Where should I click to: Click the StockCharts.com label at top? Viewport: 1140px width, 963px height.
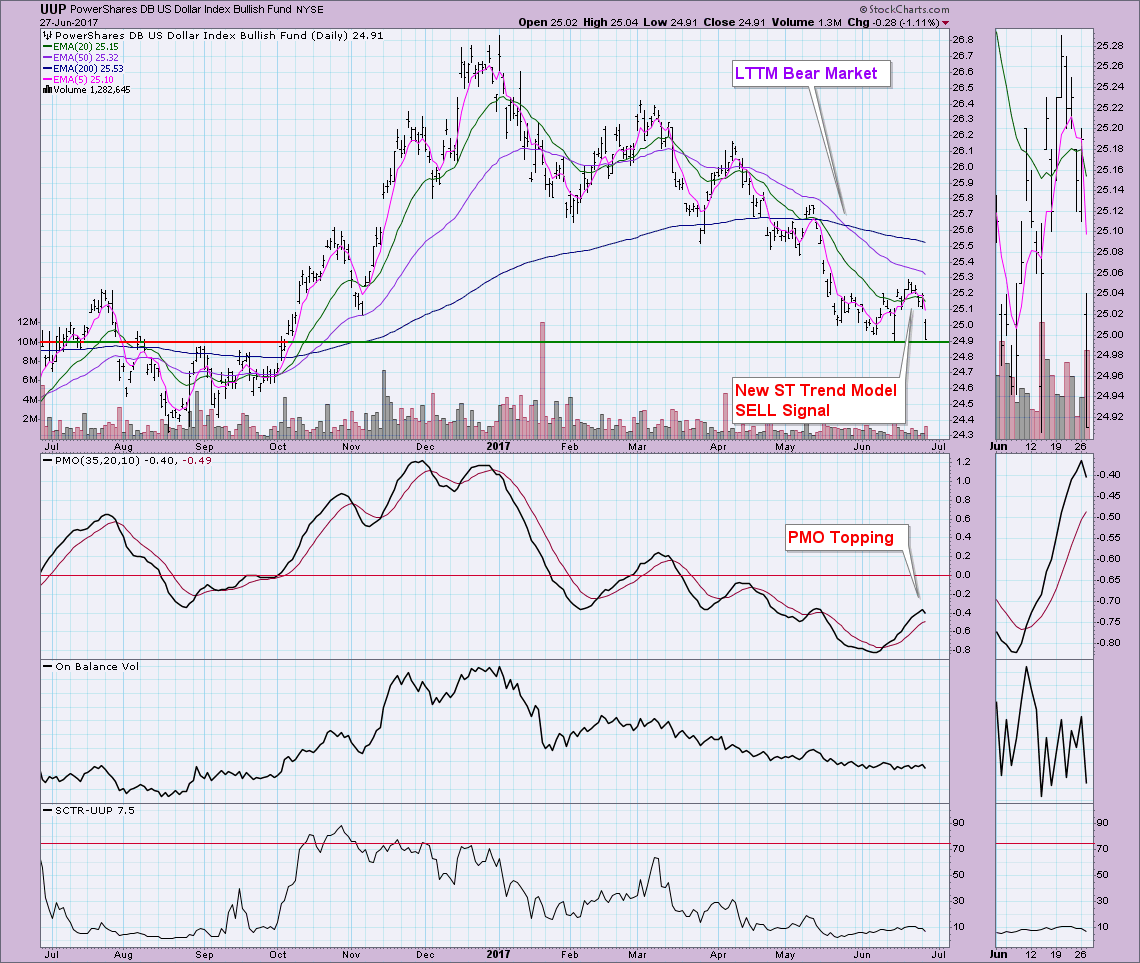tap(904, 9)
